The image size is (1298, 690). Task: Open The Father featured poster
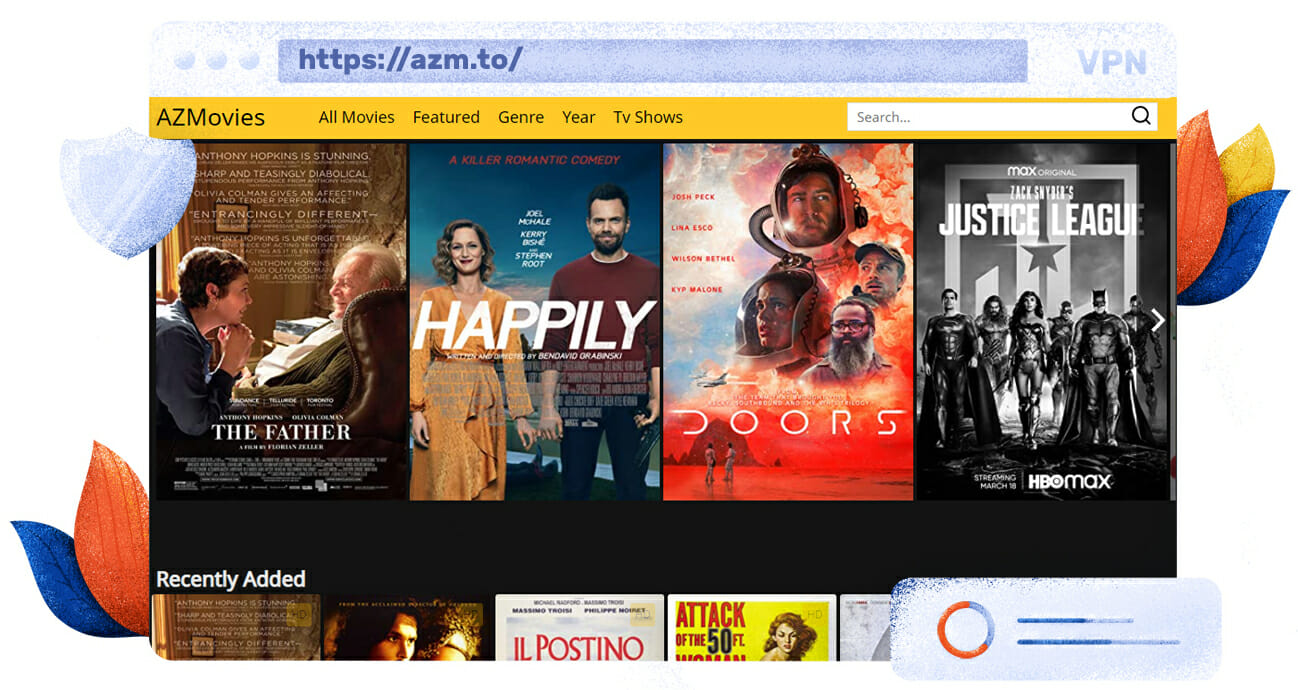[x=281, y=321]
